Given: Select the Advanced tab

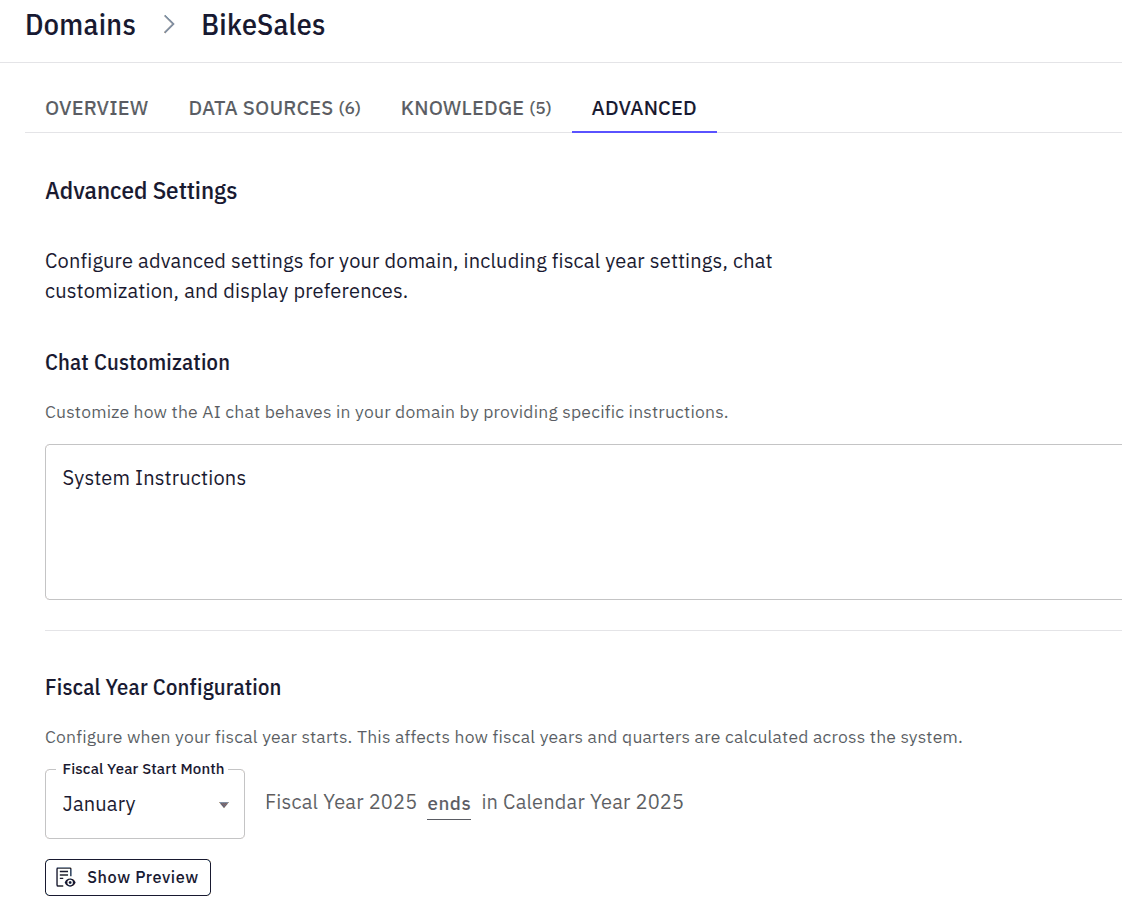Looking at the screenshot, I should click(644, 108).
